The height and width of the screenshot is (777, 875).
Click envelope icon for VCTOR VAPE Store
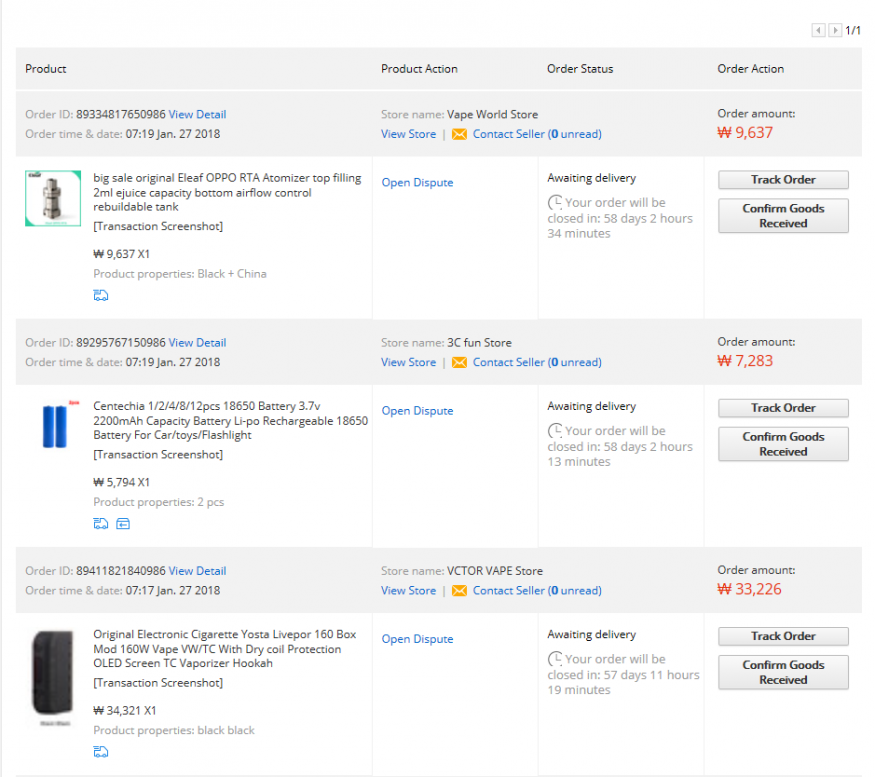coord(459,591)
